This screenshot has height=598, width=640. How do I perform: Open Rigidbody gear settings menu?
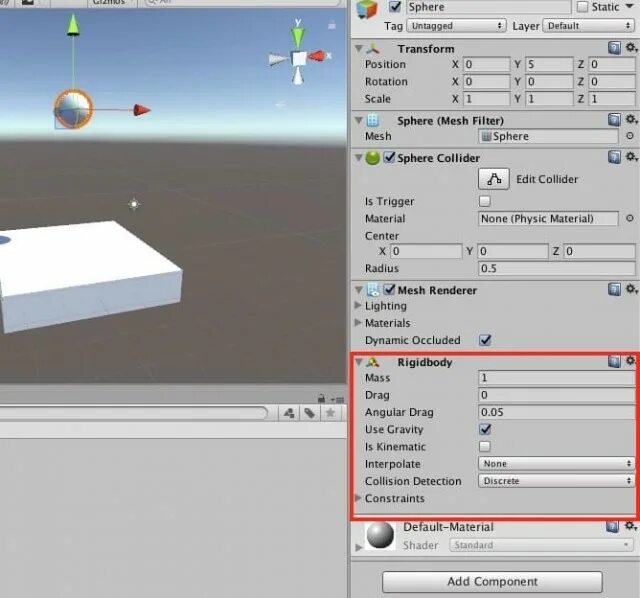(x=631, y=361)
